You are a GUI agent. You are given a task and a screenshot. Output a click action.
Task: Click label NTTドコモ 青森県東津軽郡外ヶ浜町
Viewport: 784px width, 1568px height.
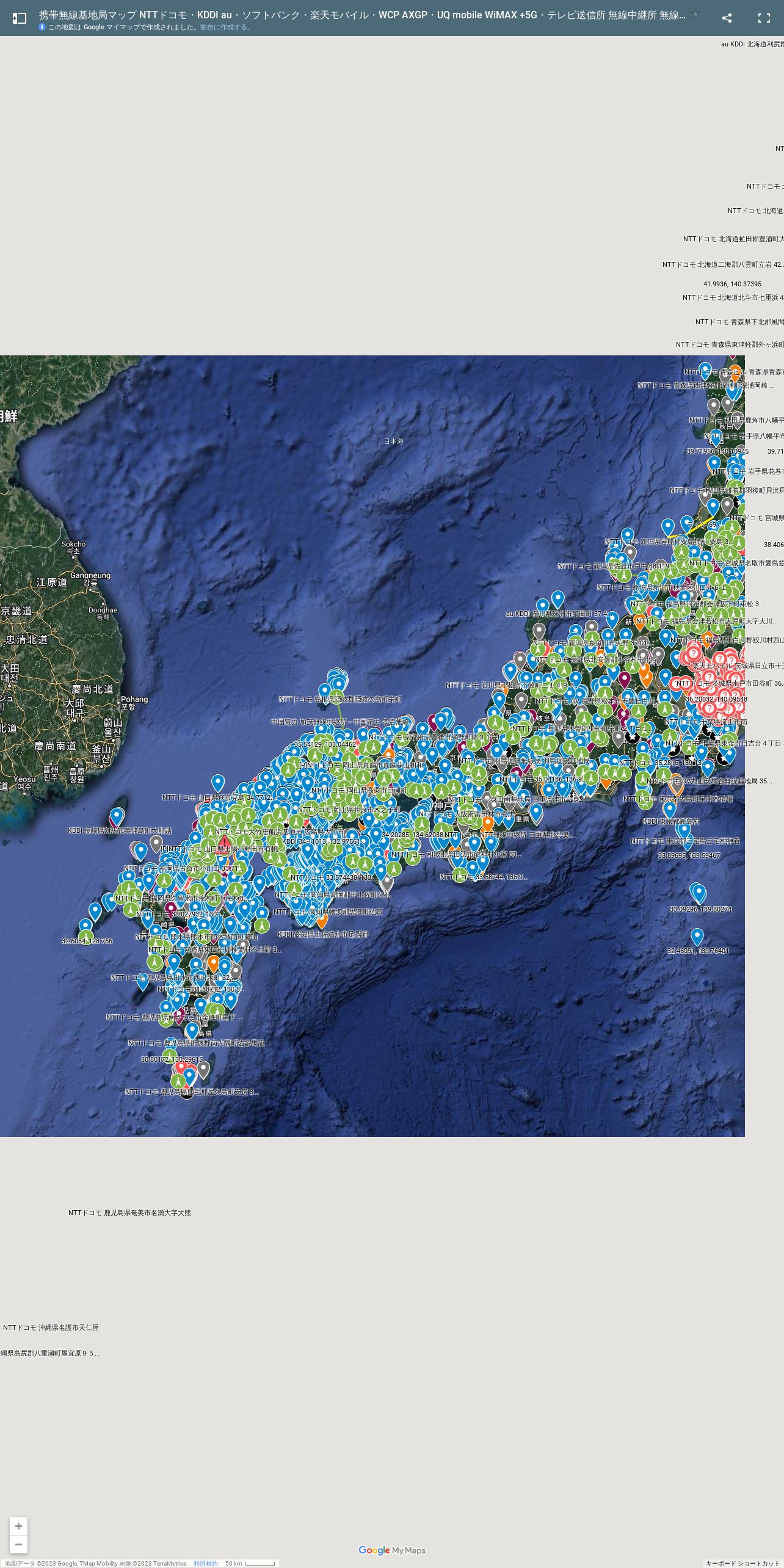(x=730, y=344)
